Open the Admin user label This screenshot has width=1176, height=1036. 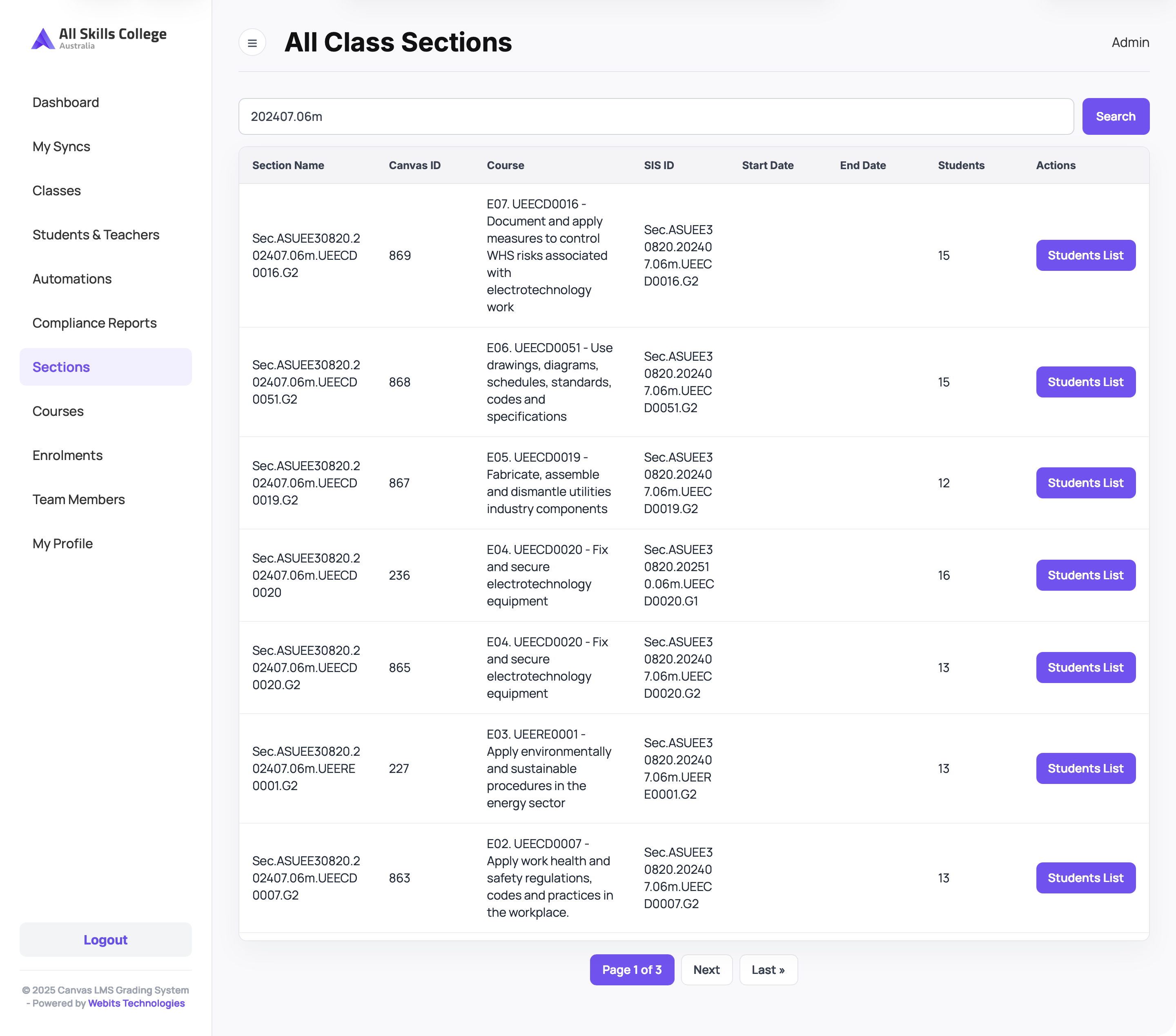pos(1130,42)
